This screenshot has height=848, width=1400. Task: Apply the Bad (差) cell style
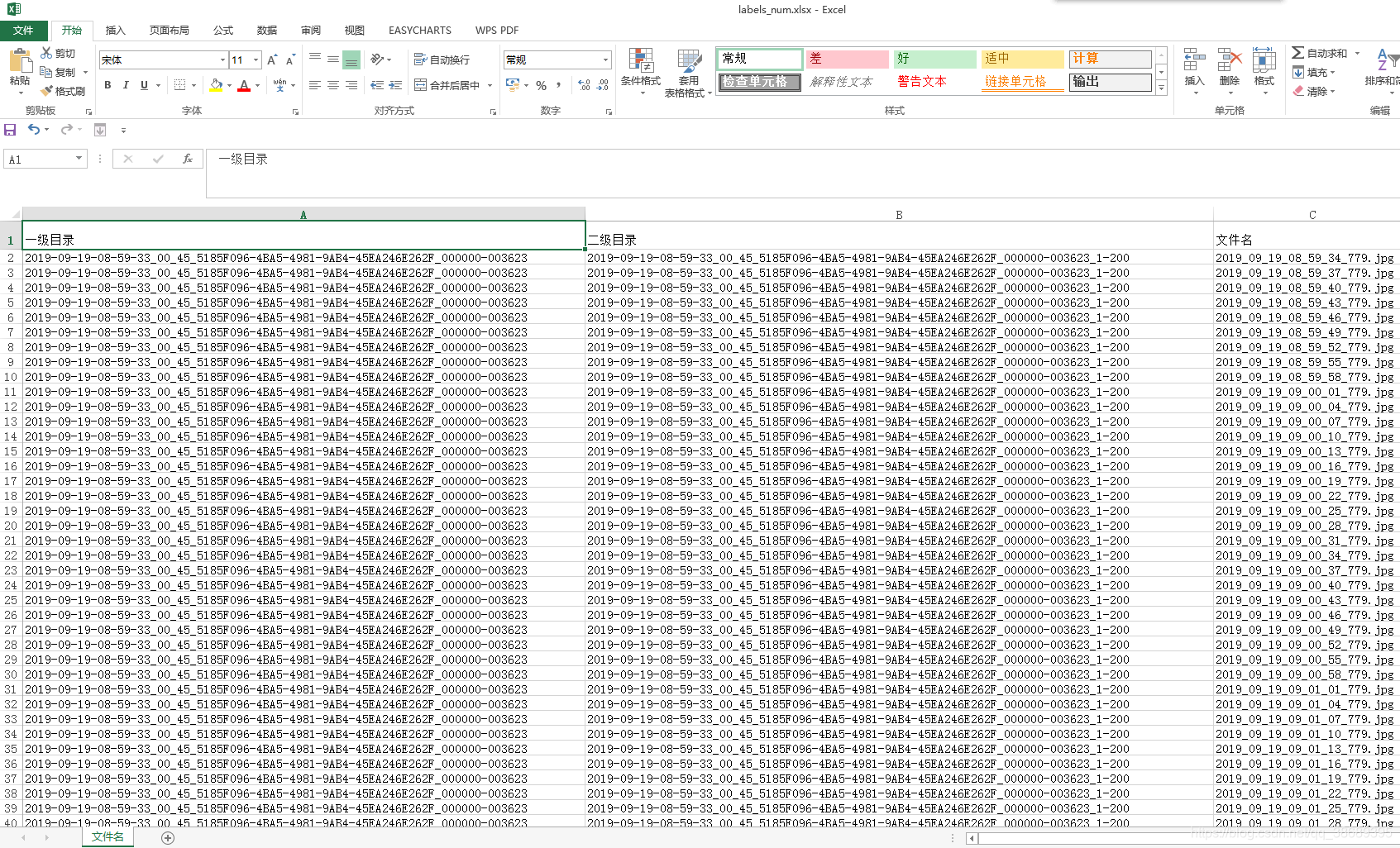[847, 59]
